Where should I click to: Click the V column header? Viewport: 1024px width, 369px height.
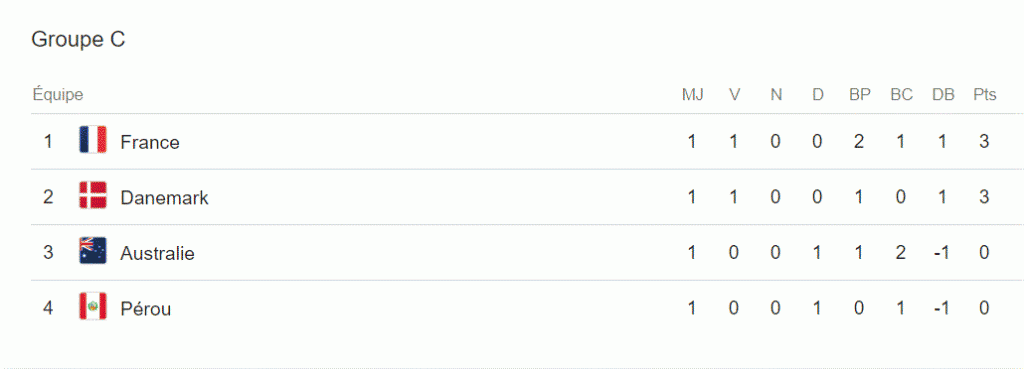coord(734,95)
